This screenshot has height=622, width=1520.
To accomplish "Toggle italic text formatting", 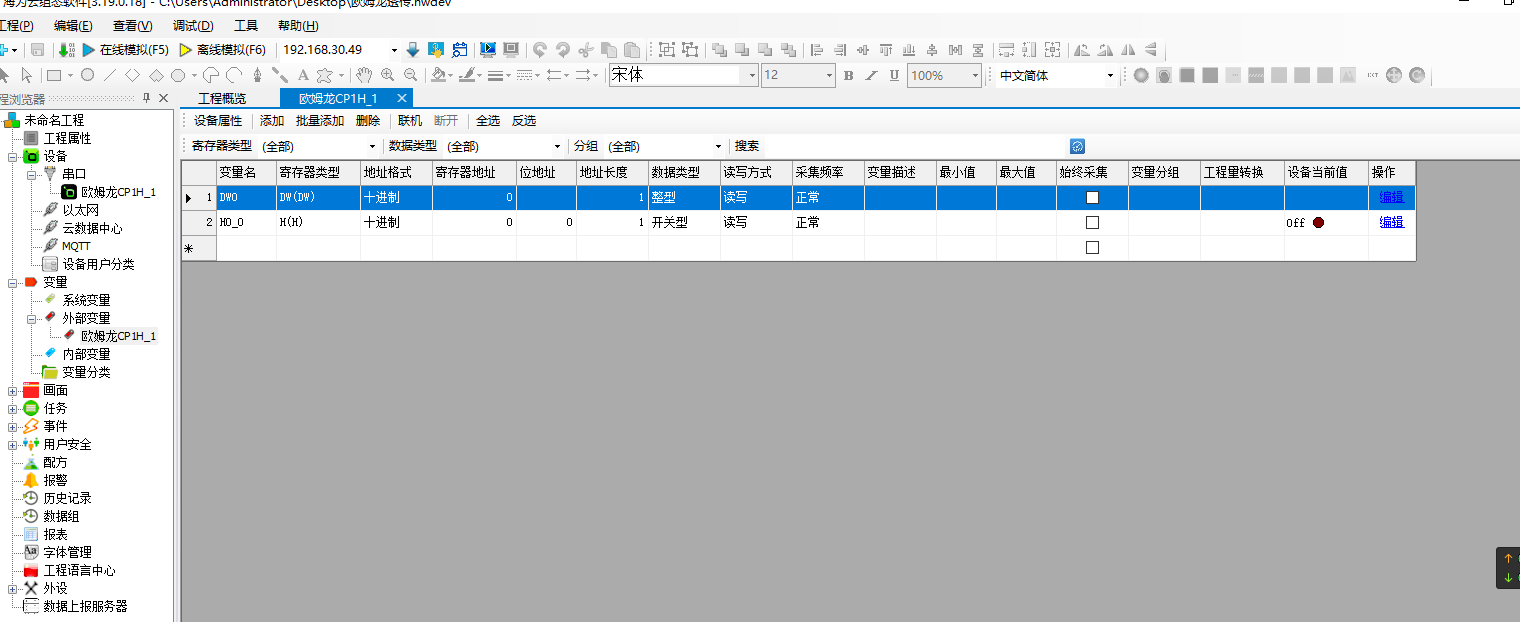I will 871,75.
